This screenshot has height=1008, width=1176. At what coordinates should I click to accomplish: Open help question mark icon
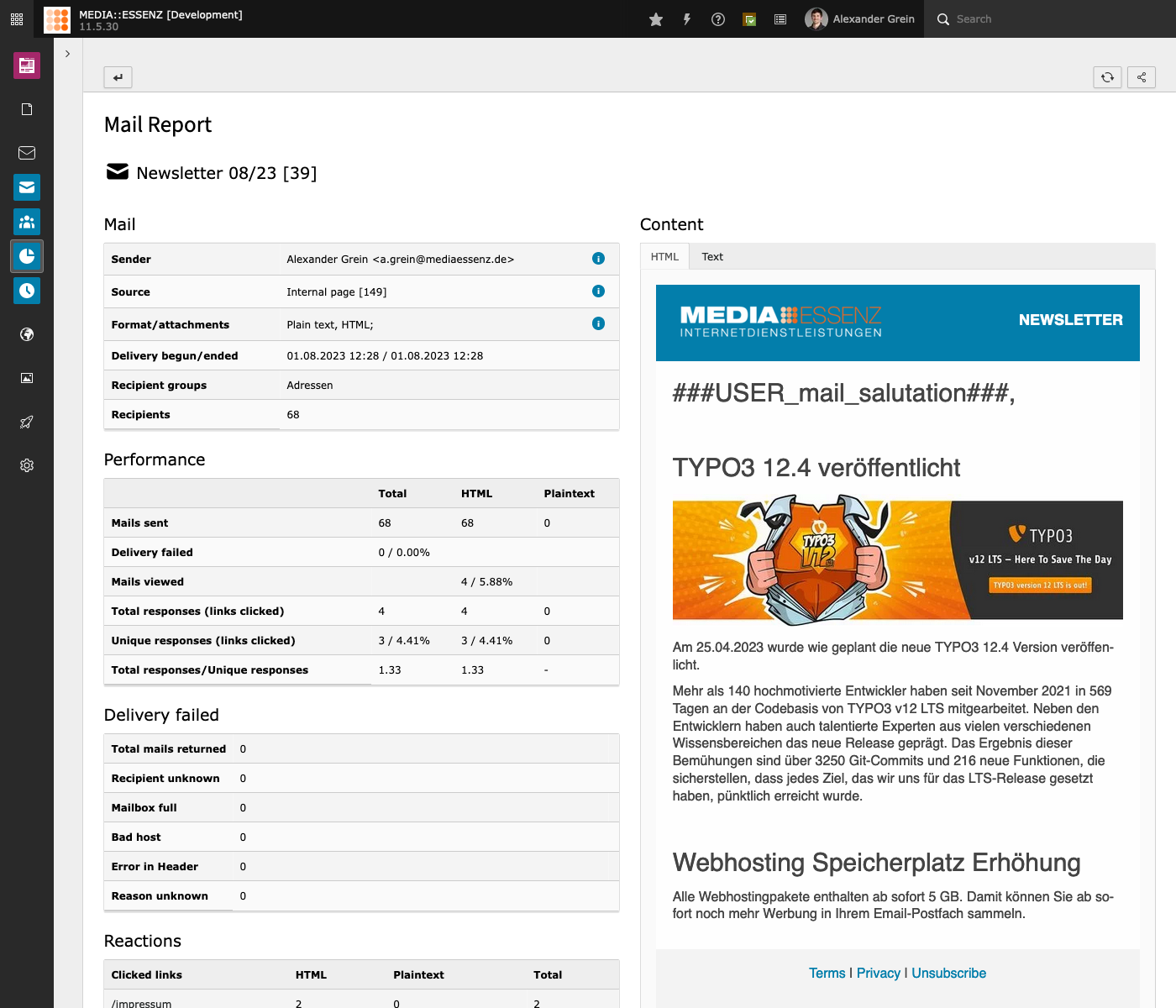click(718, 18)
